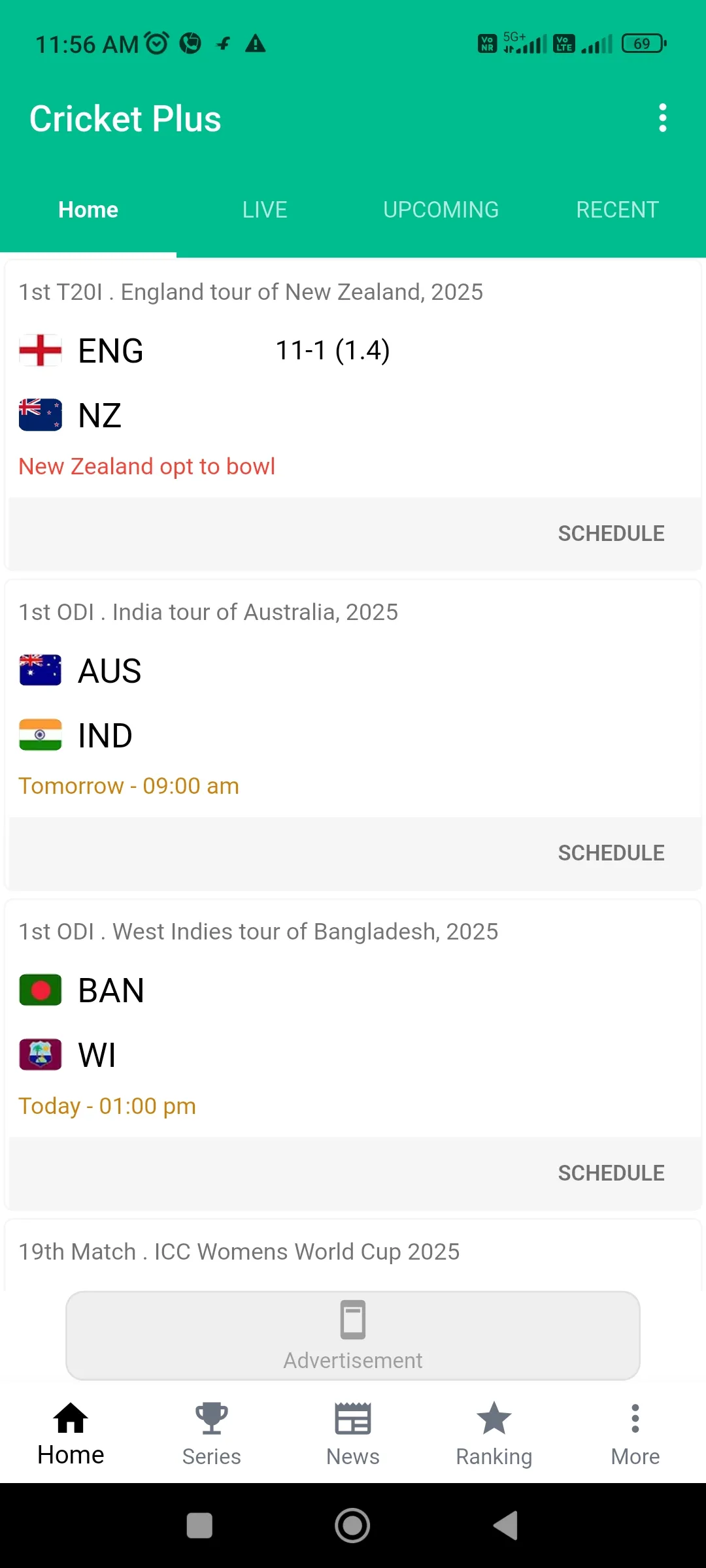This screenshot has height=1568, width=706.
Task: Switch to the UPCOMING tab
Action: (x=441, y=210)
